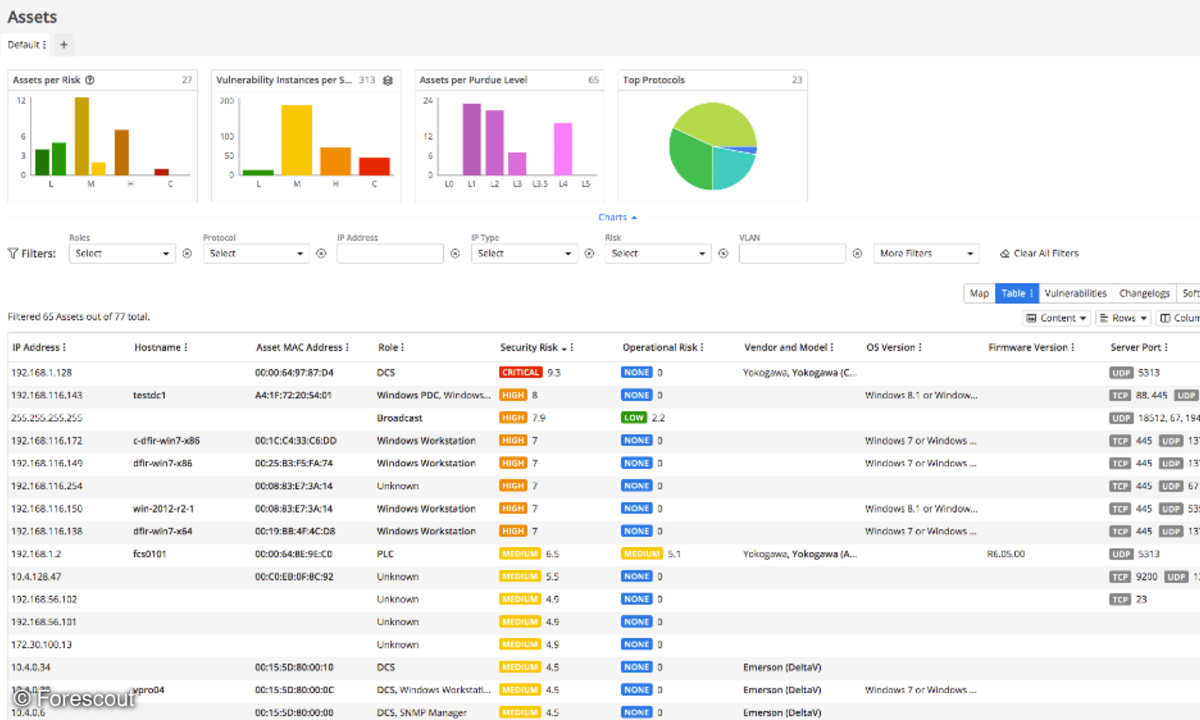Image resolution: width=1200 pixels, height=720 pixels.
Task: Collapse the Charts section
Action: (x=617, y=217)
